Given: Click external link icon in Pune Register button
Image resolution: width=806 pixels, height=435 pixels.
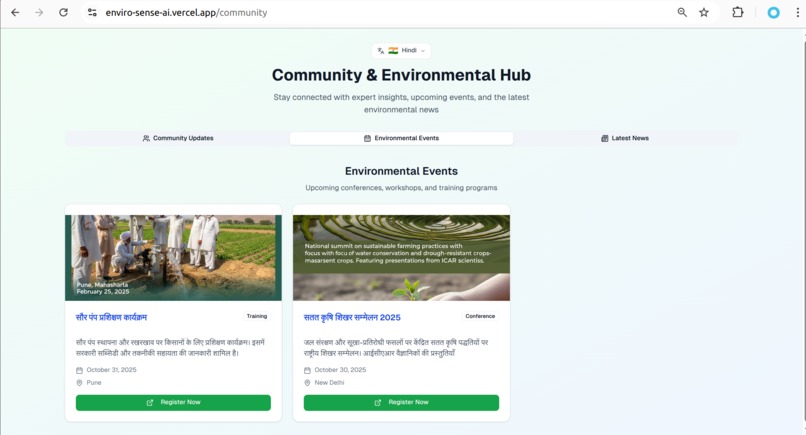Looking at the screenshot, I should pos(150,403).
